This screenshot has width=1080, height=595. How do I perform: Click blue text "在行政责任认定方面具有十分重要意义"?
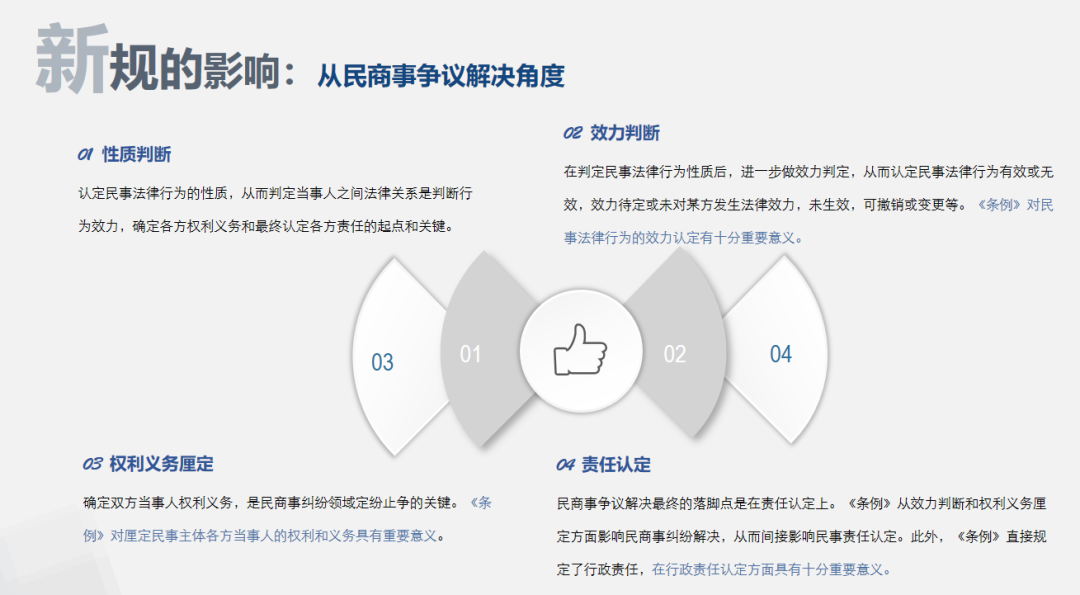pos(771,570)
